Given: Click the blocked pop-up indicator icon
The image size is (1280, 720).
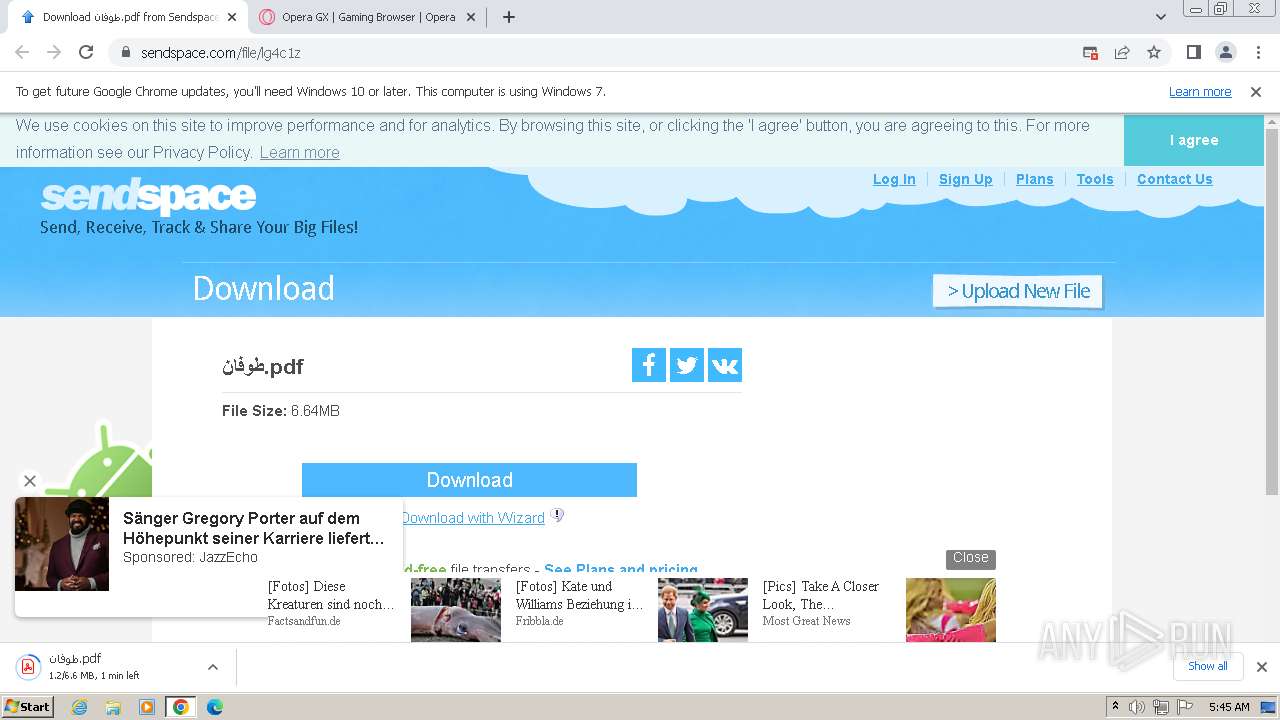Looking at the screenshot, I should [x=1091, y=52].
